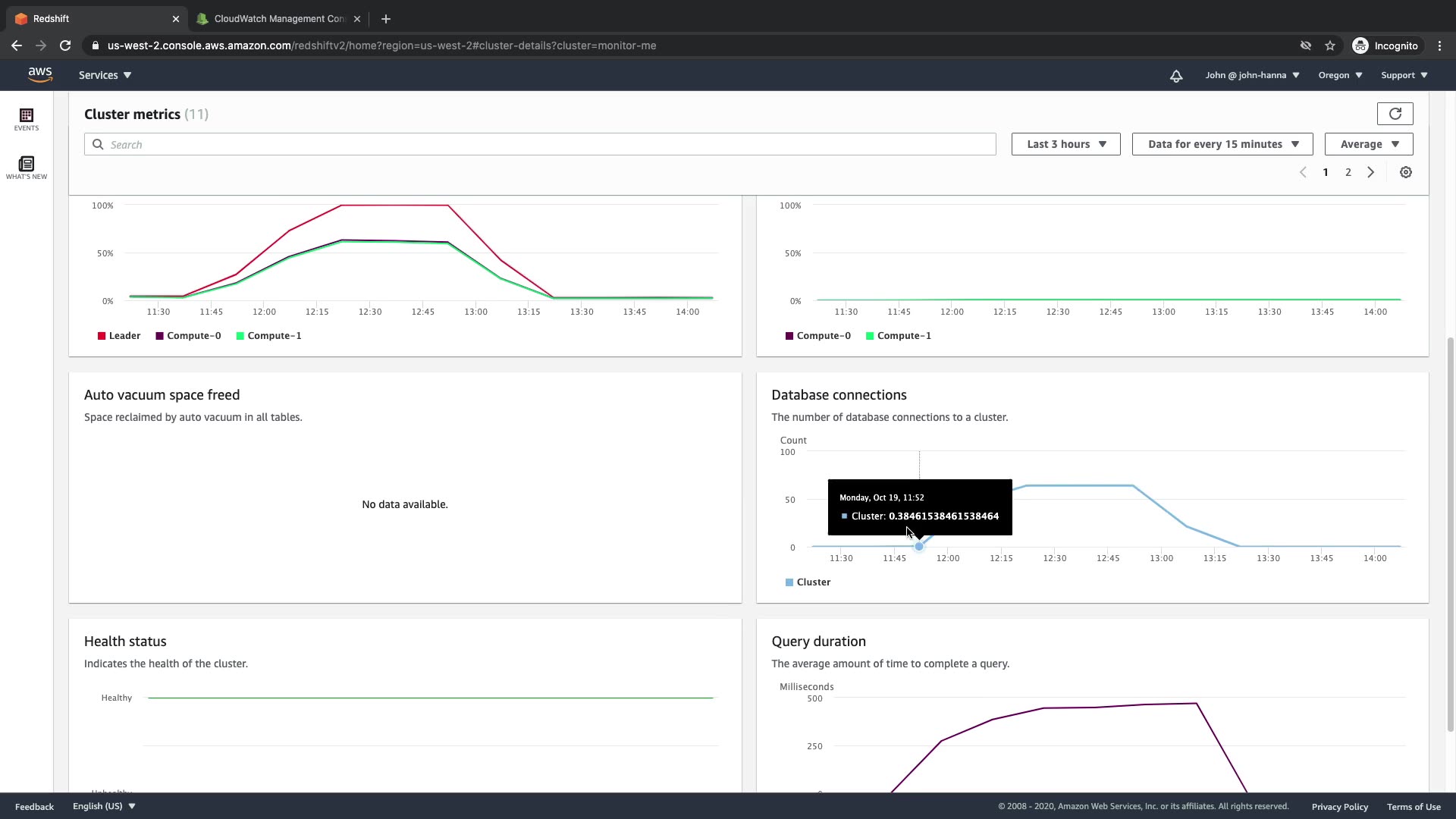The height and width of the screenshot is (819, 1456).
Task: Open the metrics settings gear icon
Action: click(x=1405, y=172)
